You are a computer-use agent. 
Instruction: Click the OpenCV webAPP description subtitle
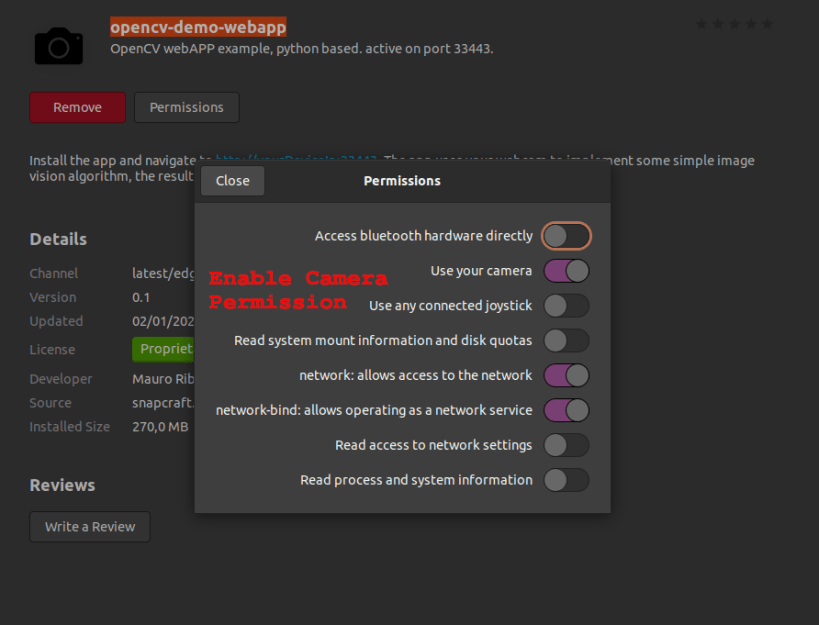[301, 49]
